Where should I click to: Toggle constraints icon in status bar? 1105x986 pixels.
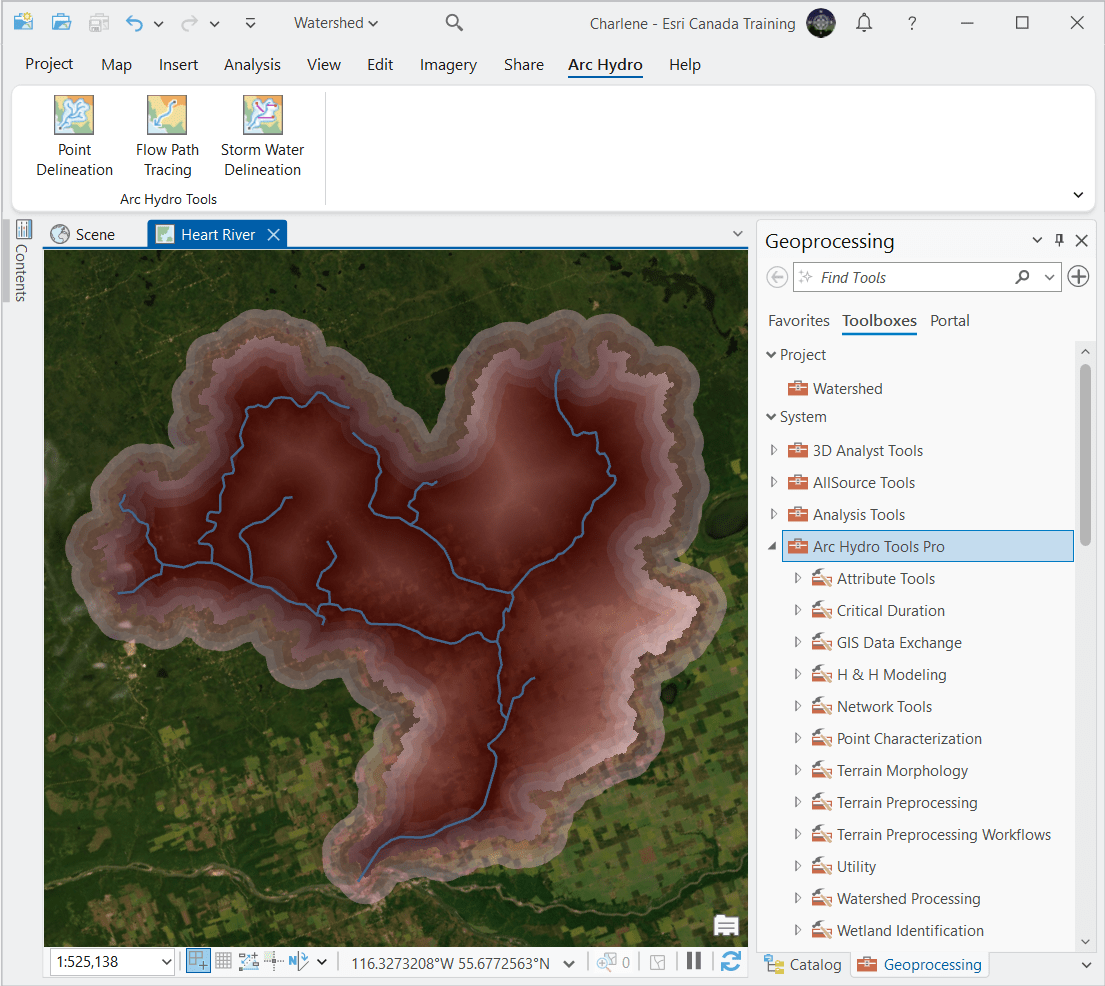pos(249,961)
